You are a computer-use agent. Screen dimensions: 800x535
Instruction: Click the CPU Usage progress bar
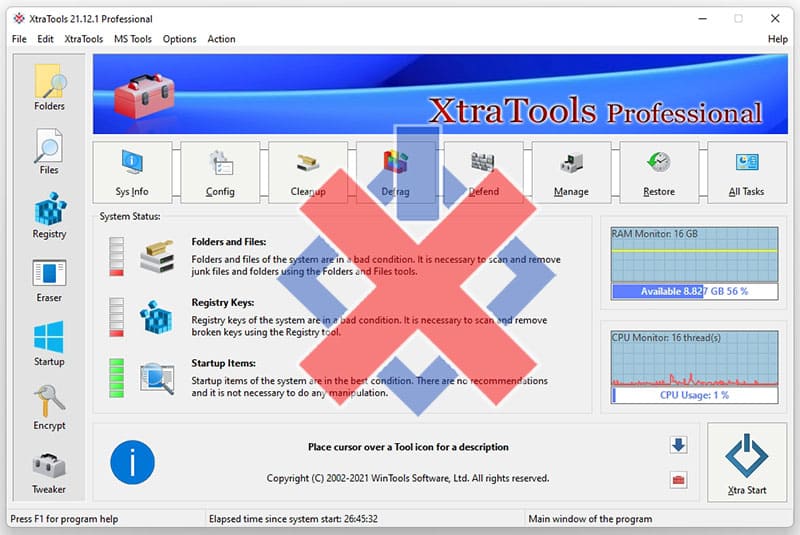coord(694,395)
